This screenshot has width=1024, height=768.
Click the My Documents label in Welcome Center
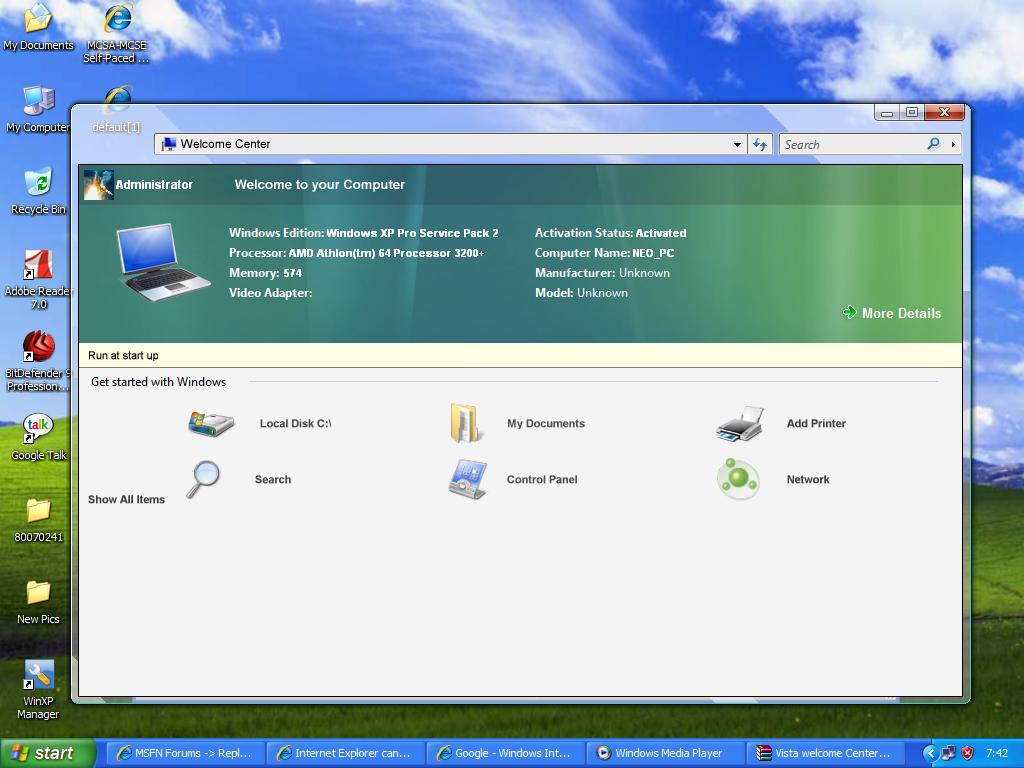[546, 423]
